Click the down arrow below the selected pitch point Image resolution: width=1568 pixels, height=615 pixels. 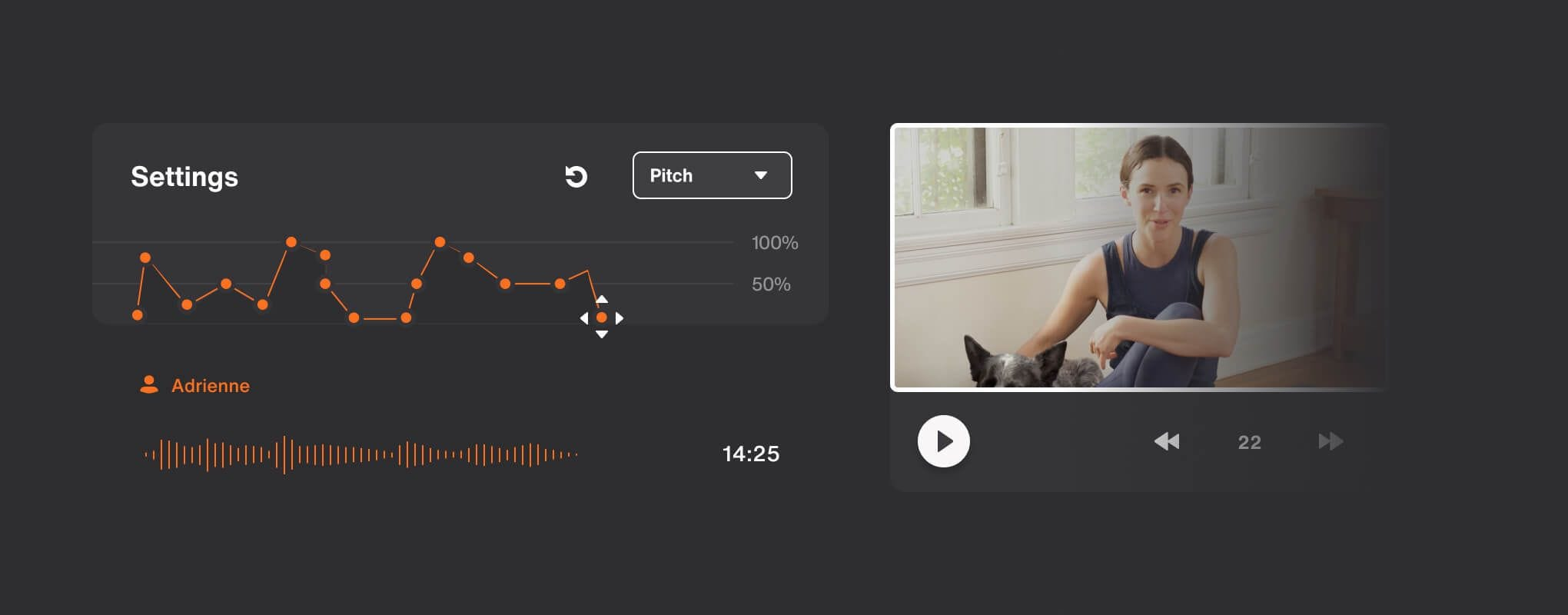click(602, 334)
